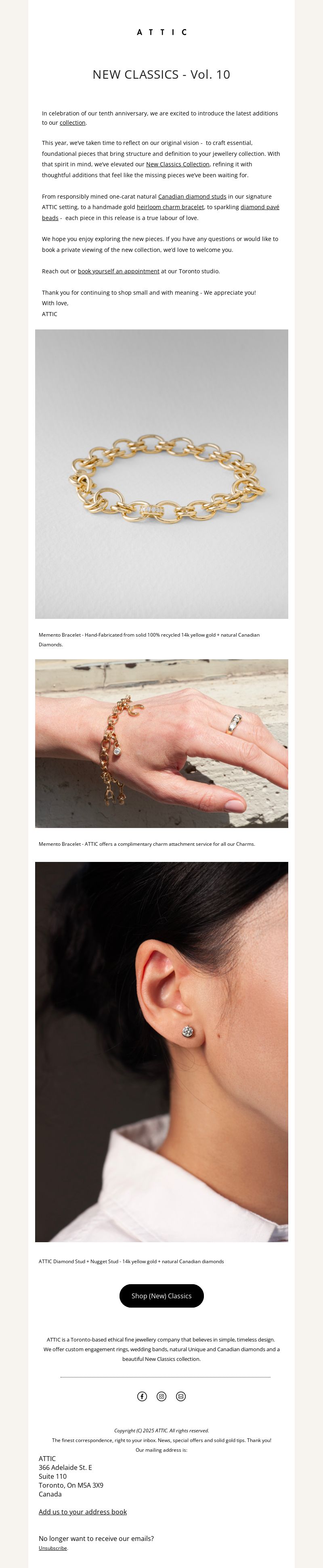Click the email envelope icon
Image resolution: width=323 pixels, height=1568 pixels.
pos(180,1396)
